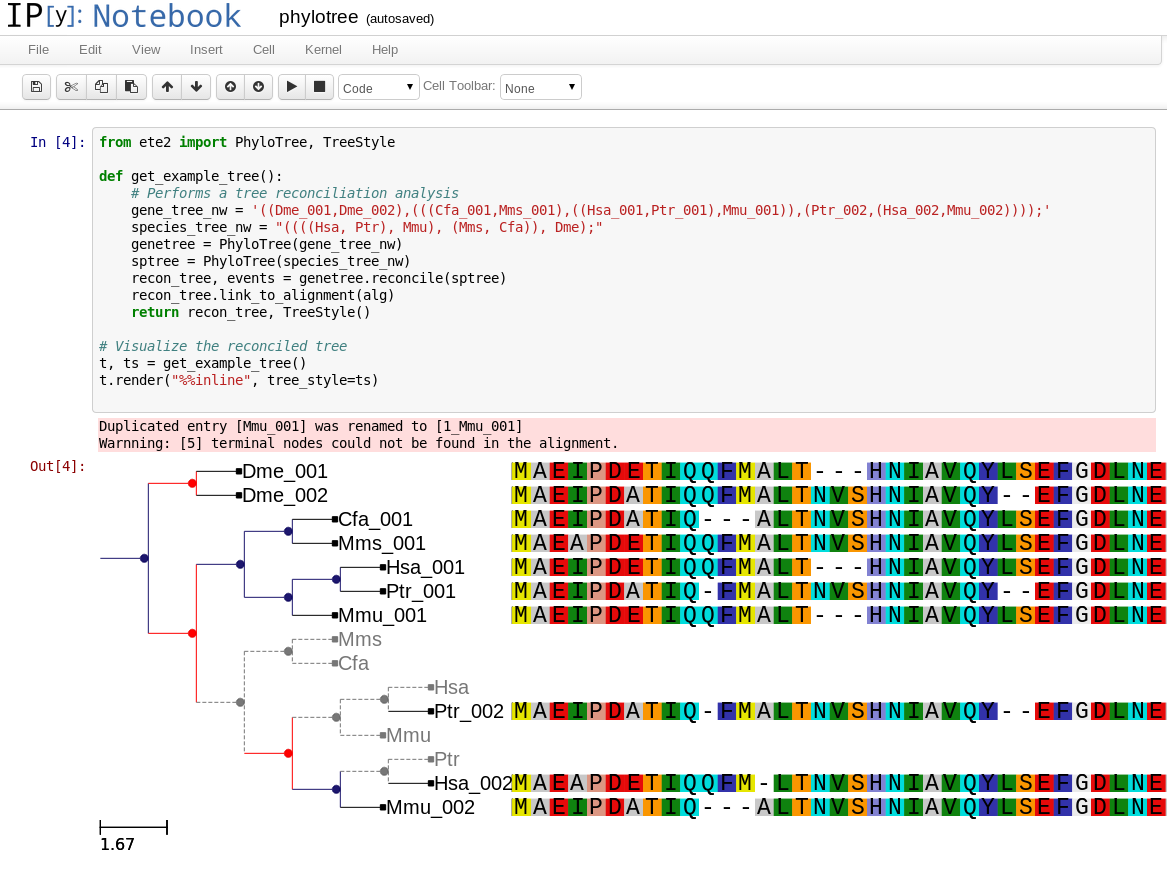Open the Cell menu
Viewport: 1167px width, 888px height.
[263, 49]
